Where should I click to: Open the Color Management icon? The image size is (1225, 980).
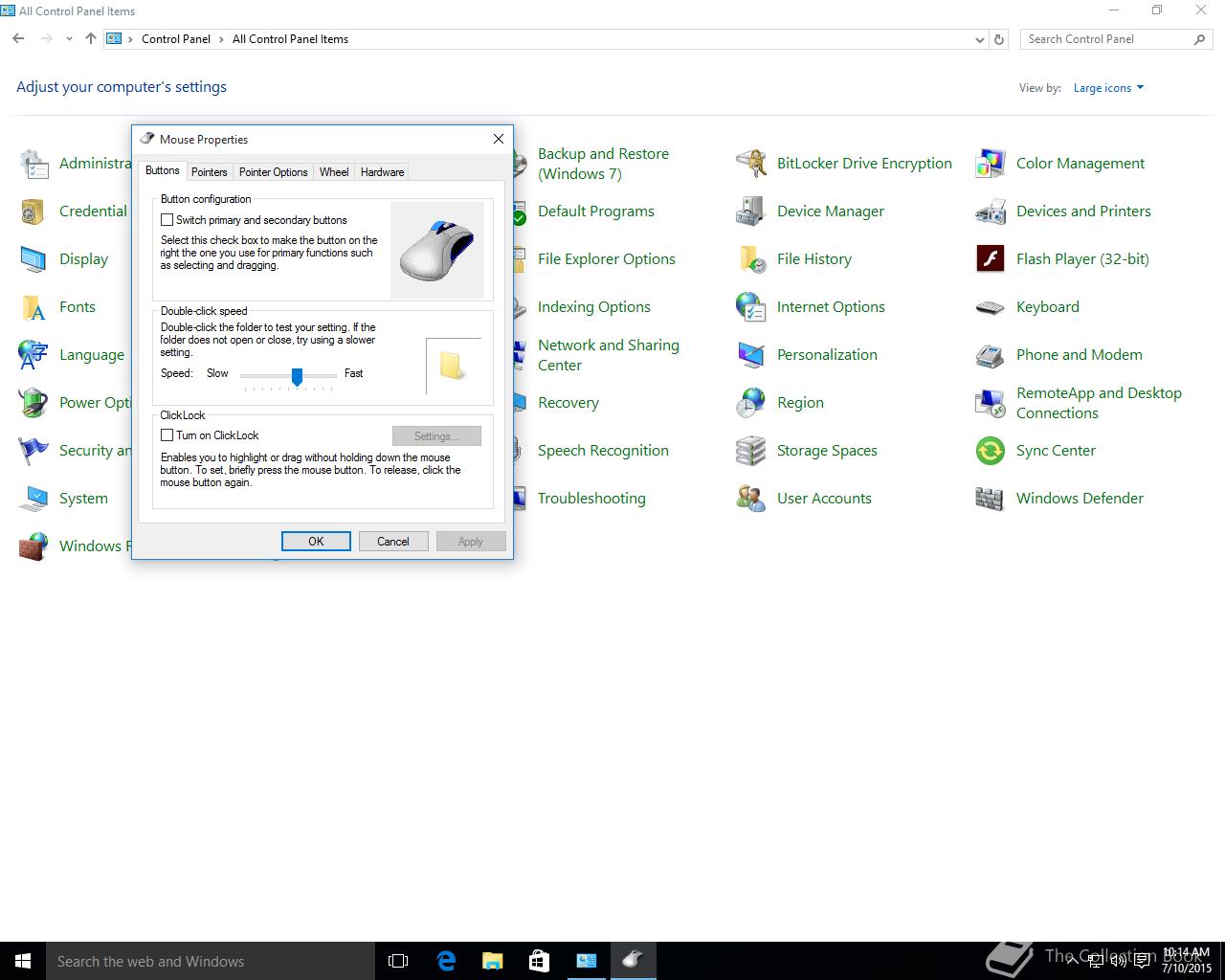click(991, 164)
